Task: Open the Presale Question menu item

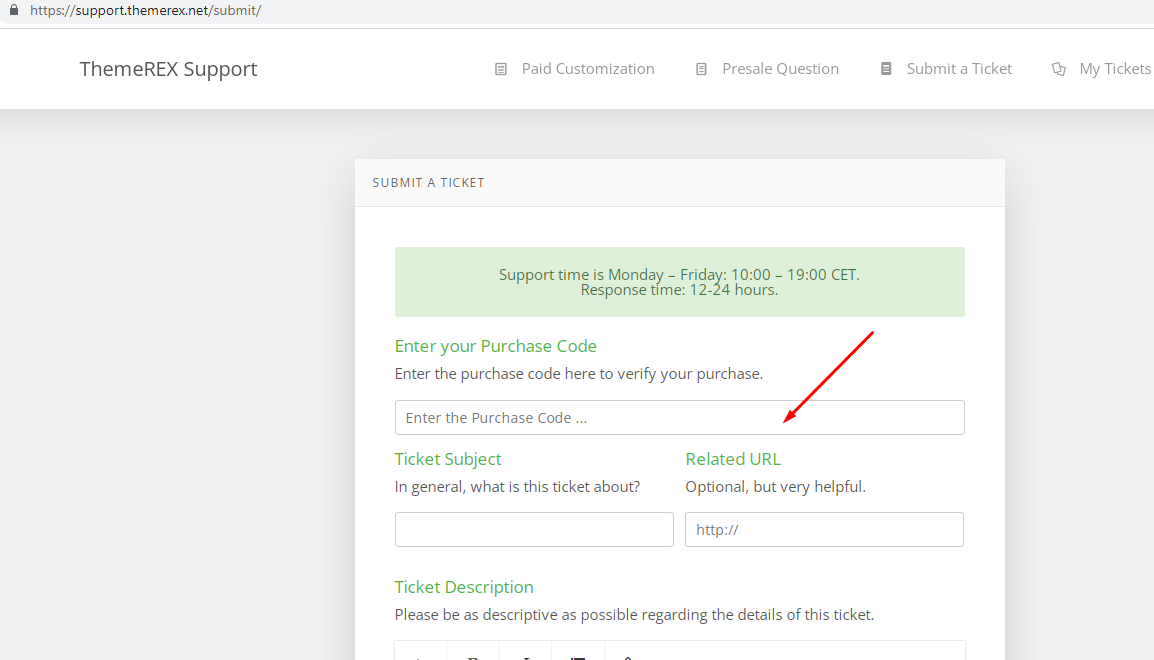Action: [780, 68]
